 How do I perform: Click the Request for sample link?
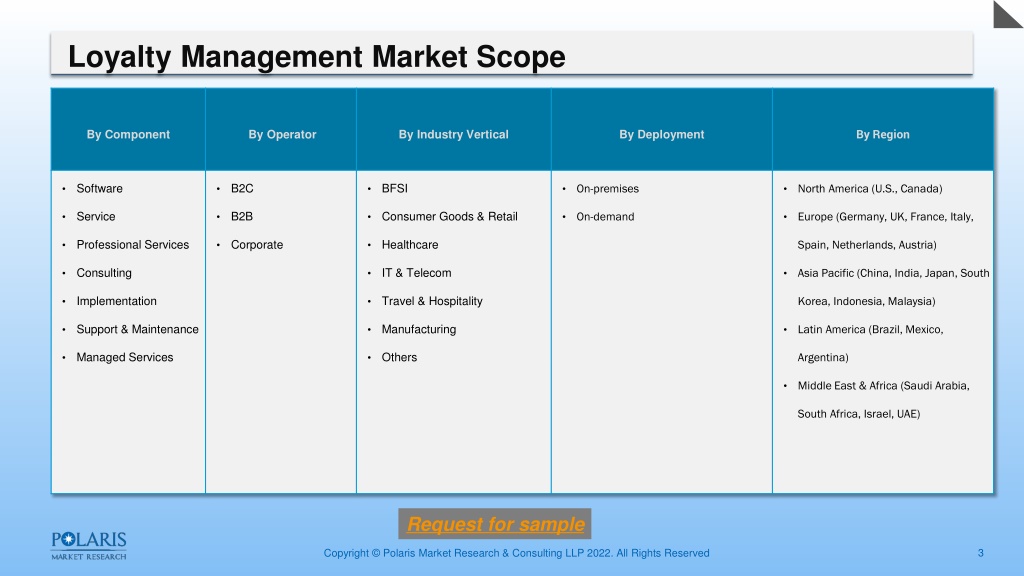click(x=495, y=524)
